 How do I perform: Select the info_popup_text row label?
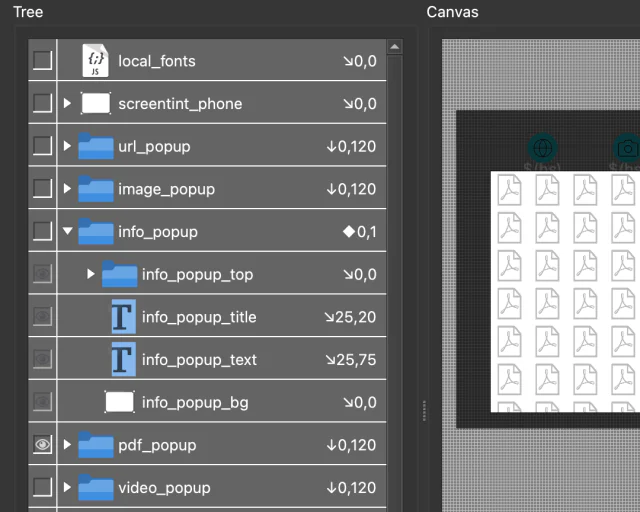[x=200, y=360]
